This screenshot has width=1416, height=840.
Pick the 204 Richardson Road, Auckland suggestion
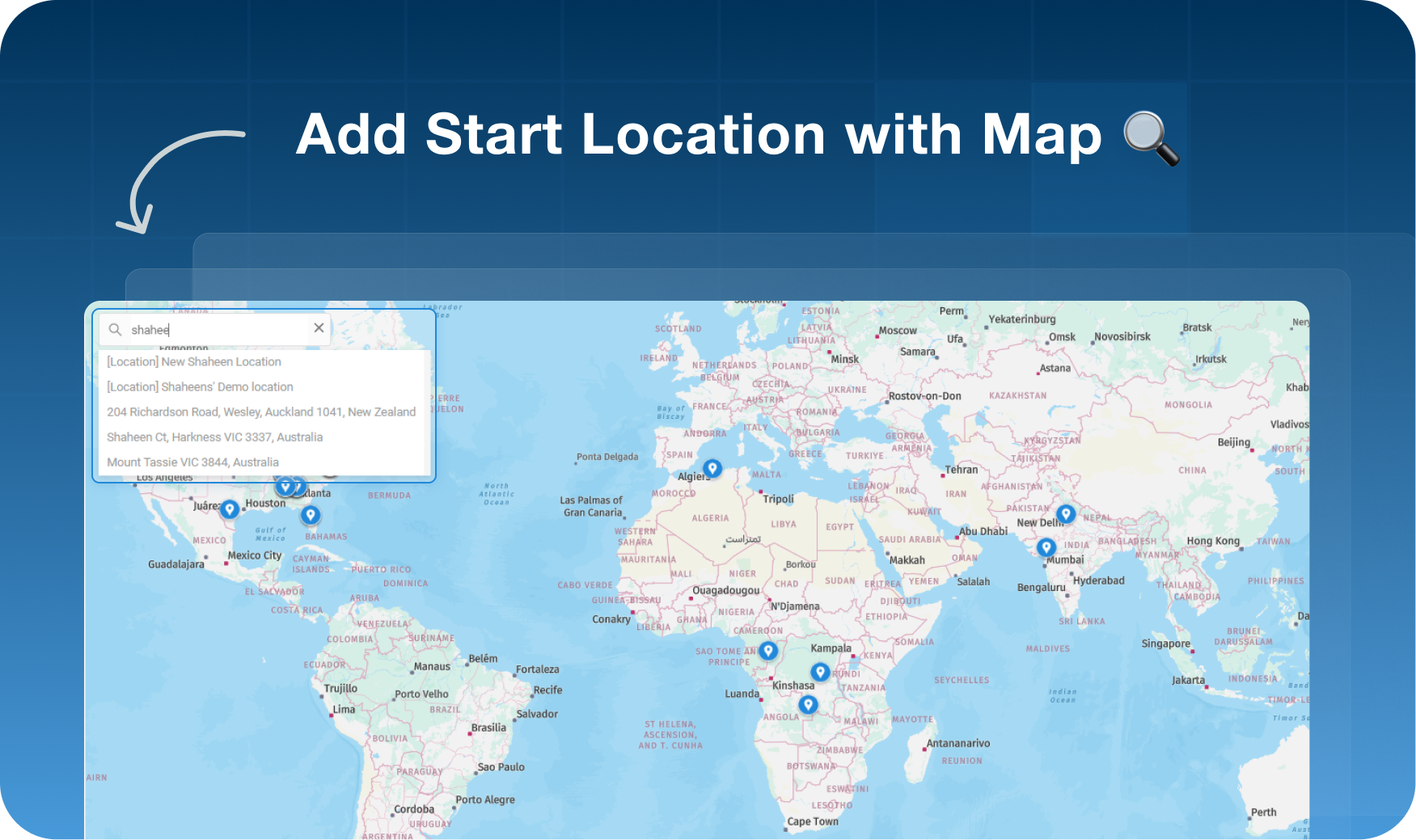(x=261, y=412)
